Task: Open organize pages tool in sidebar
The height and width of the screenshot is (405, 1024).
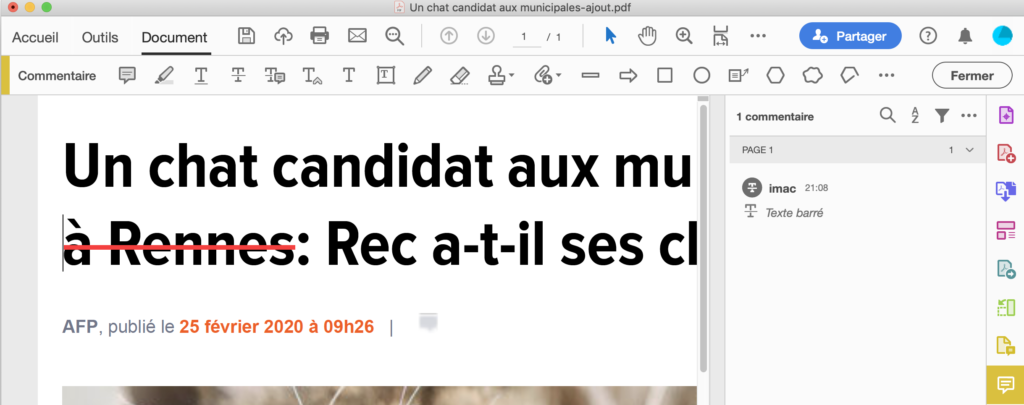Action: 1006,230
